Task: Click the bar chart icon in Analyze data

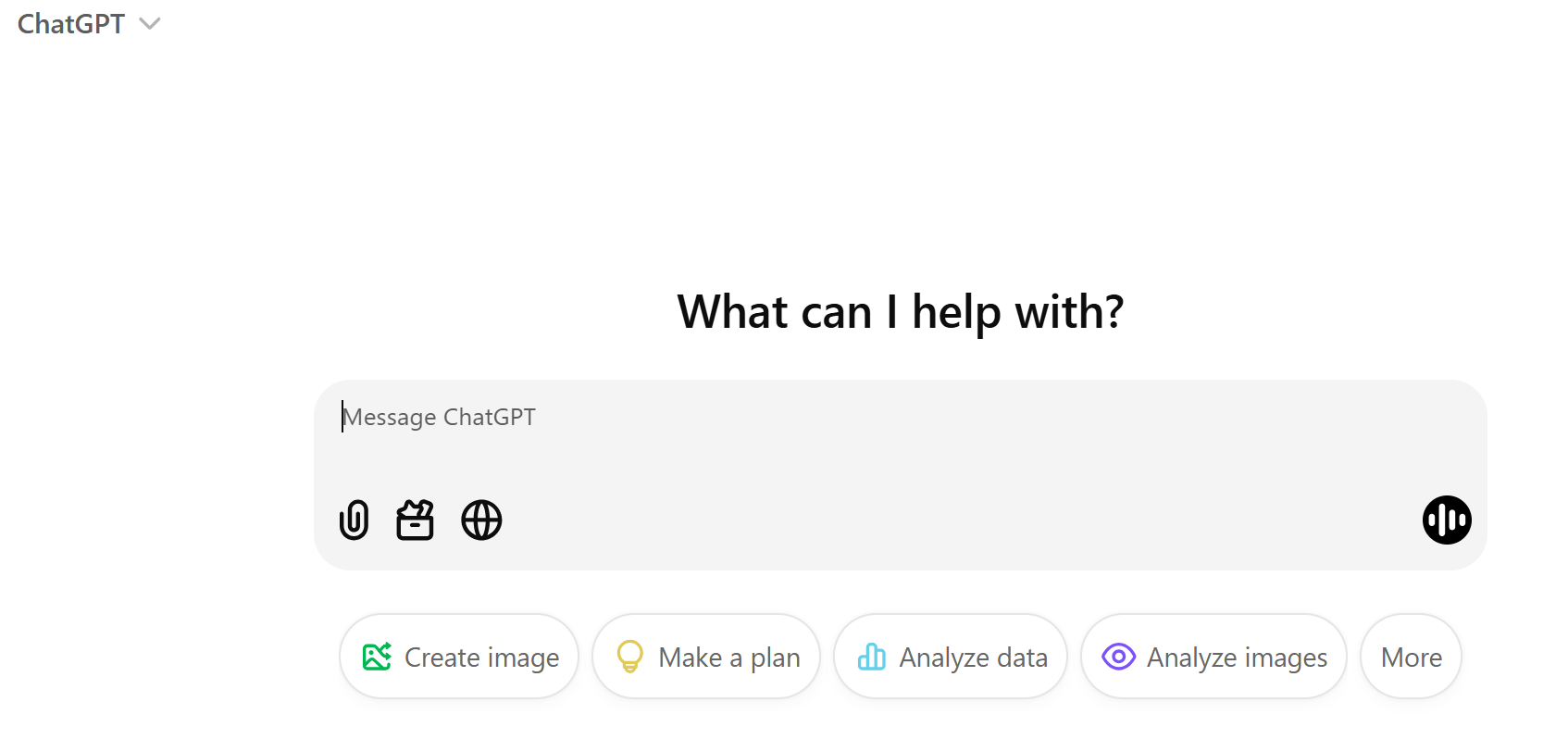Action: click(871, 656)
